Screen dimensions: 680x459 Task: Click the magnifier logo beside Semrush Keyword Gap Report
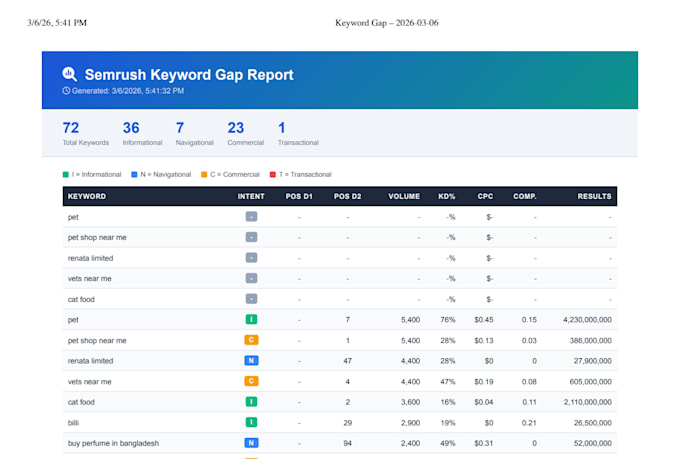point(69,74)
